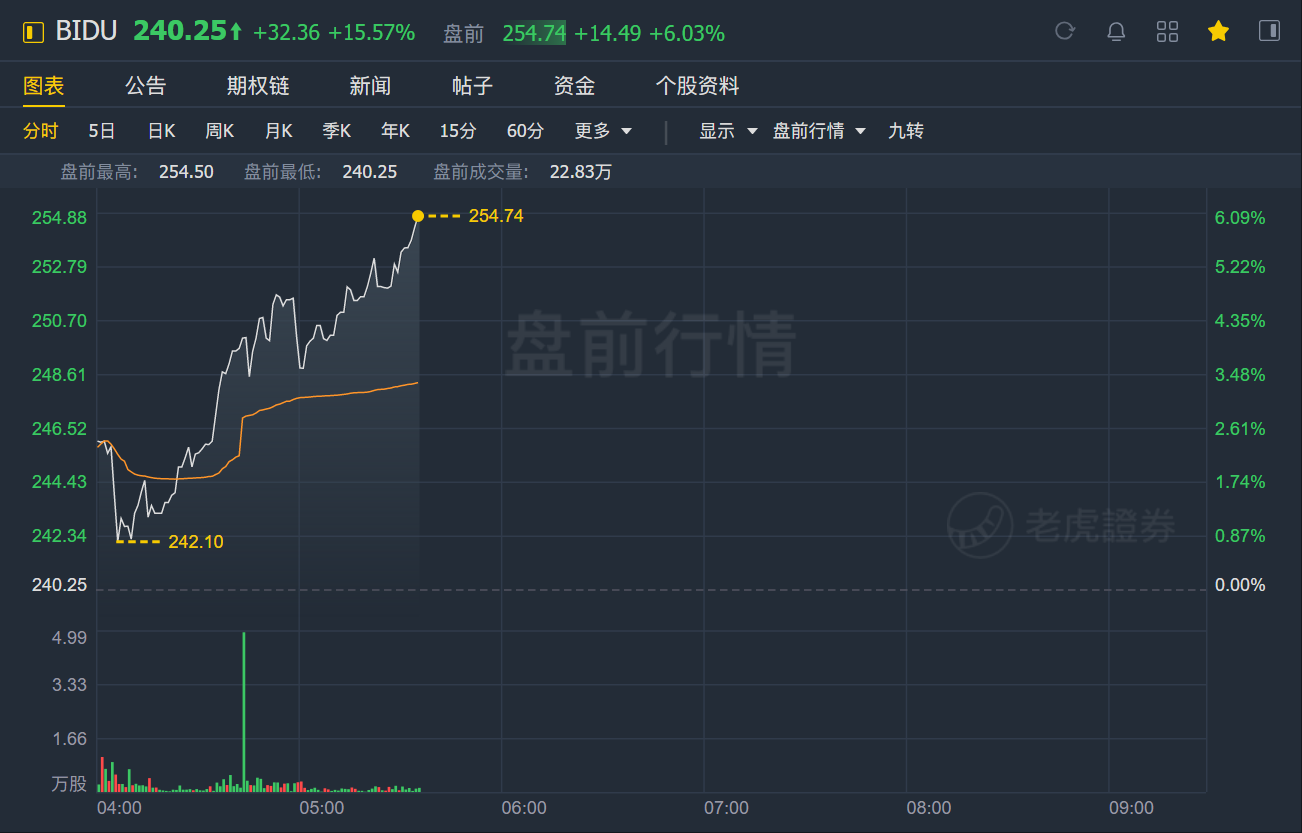The image size is (1302, 833).
Task: Click the 240.25 last price
Action: 181,31
